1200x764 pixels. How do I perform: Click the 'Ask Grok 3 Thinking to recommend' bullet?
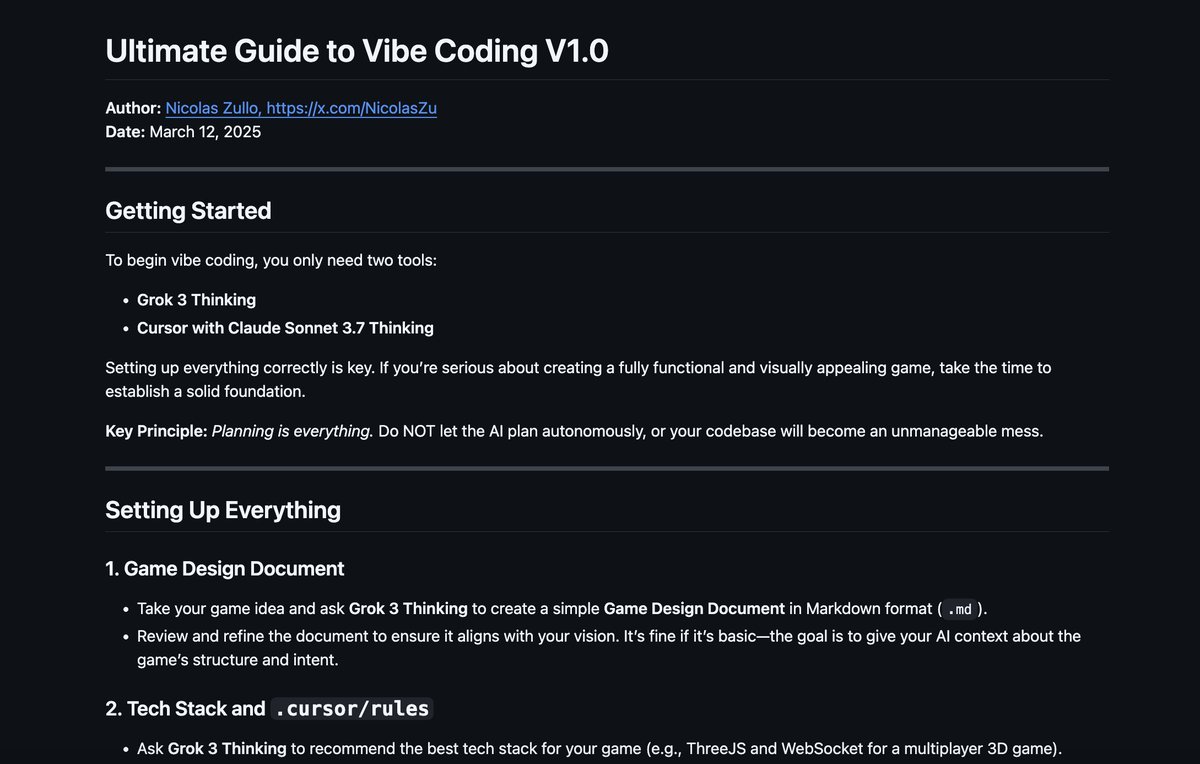click(x=600, y=749)
